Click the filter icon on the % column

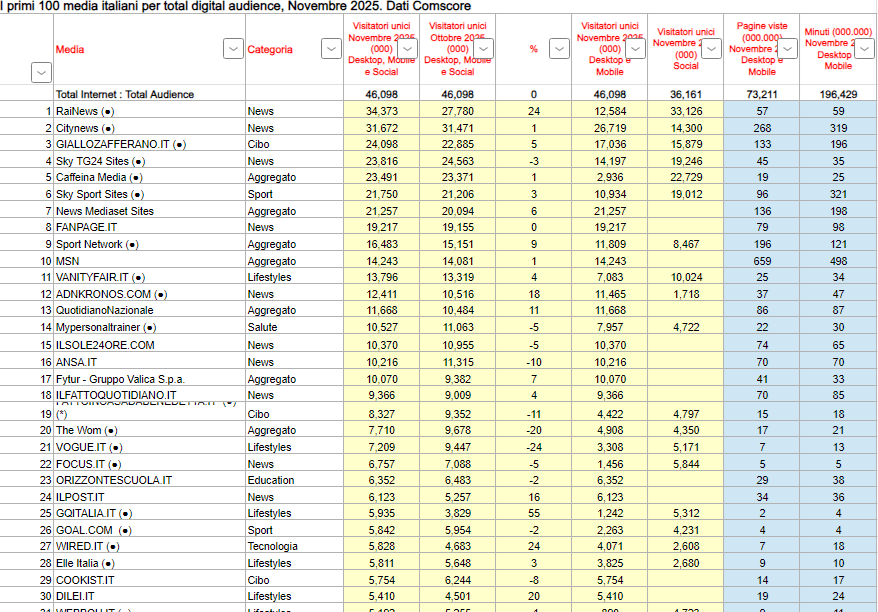(559, 48)
